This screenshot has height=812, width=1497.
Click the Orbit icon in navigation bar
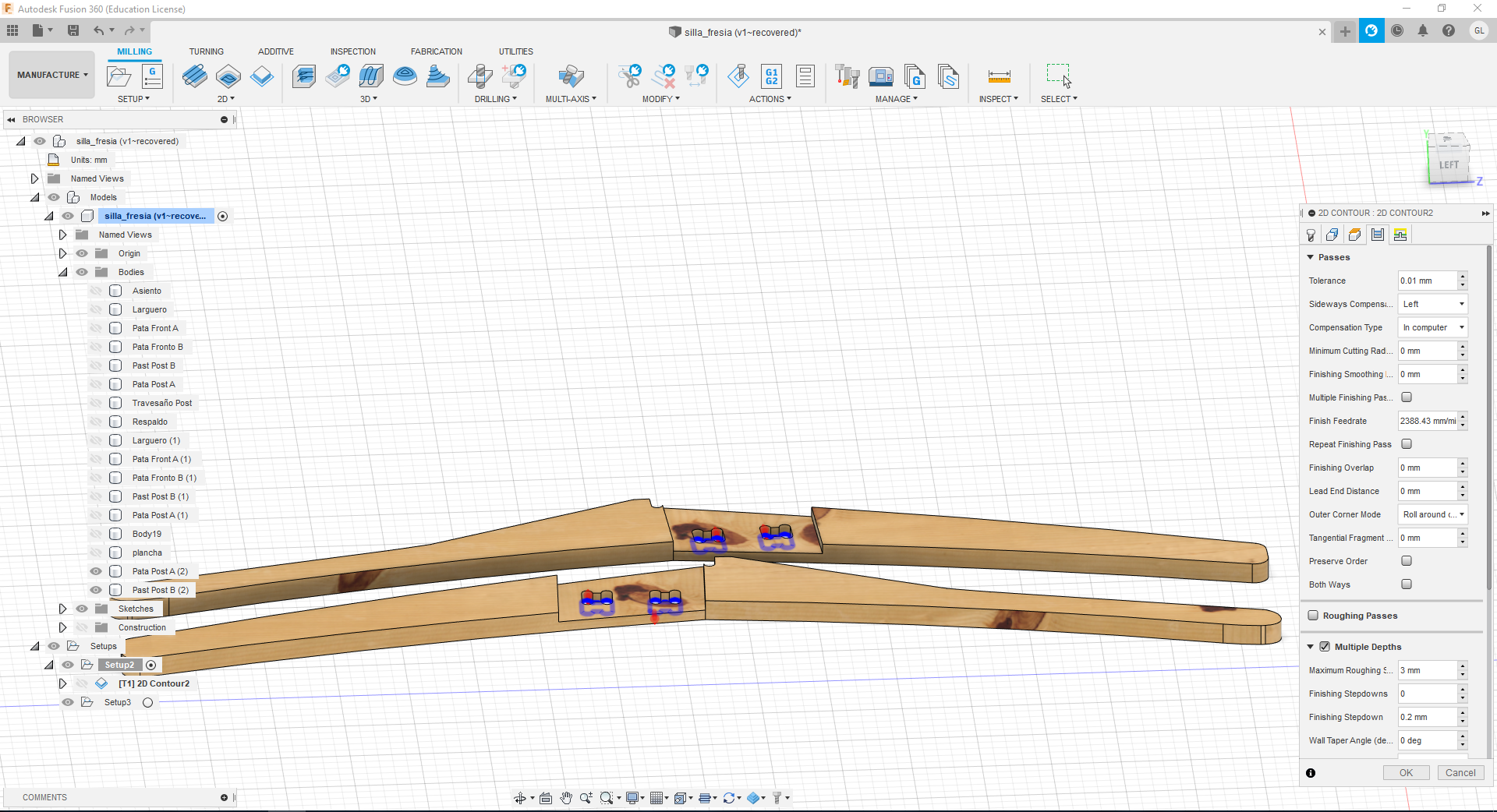(x=519, y=798)
